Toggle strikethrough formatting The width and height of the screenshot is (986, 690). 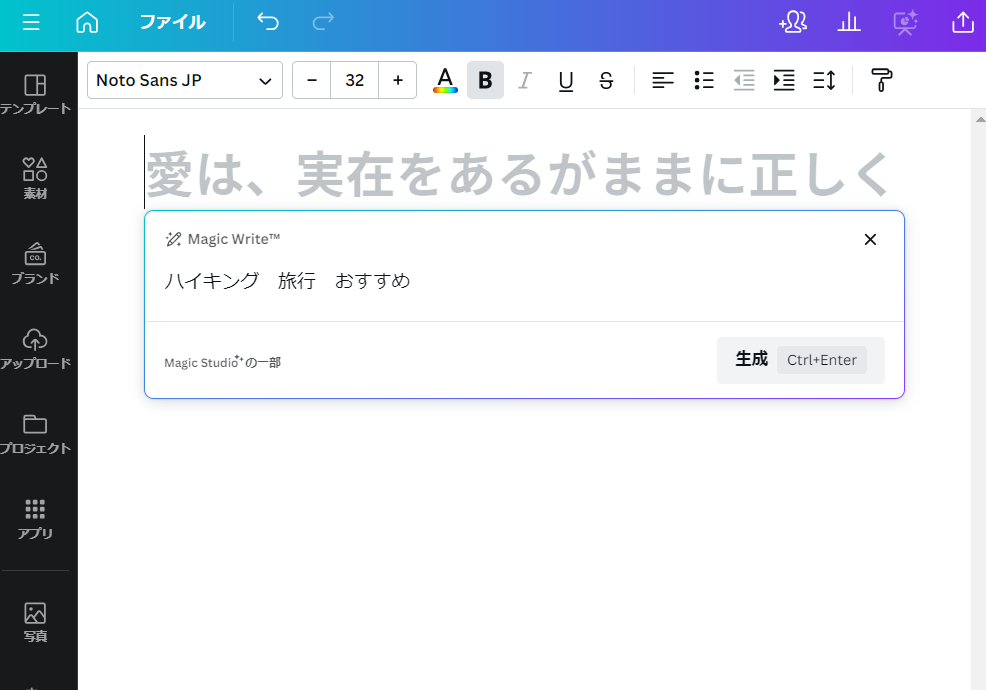[606, 80]
